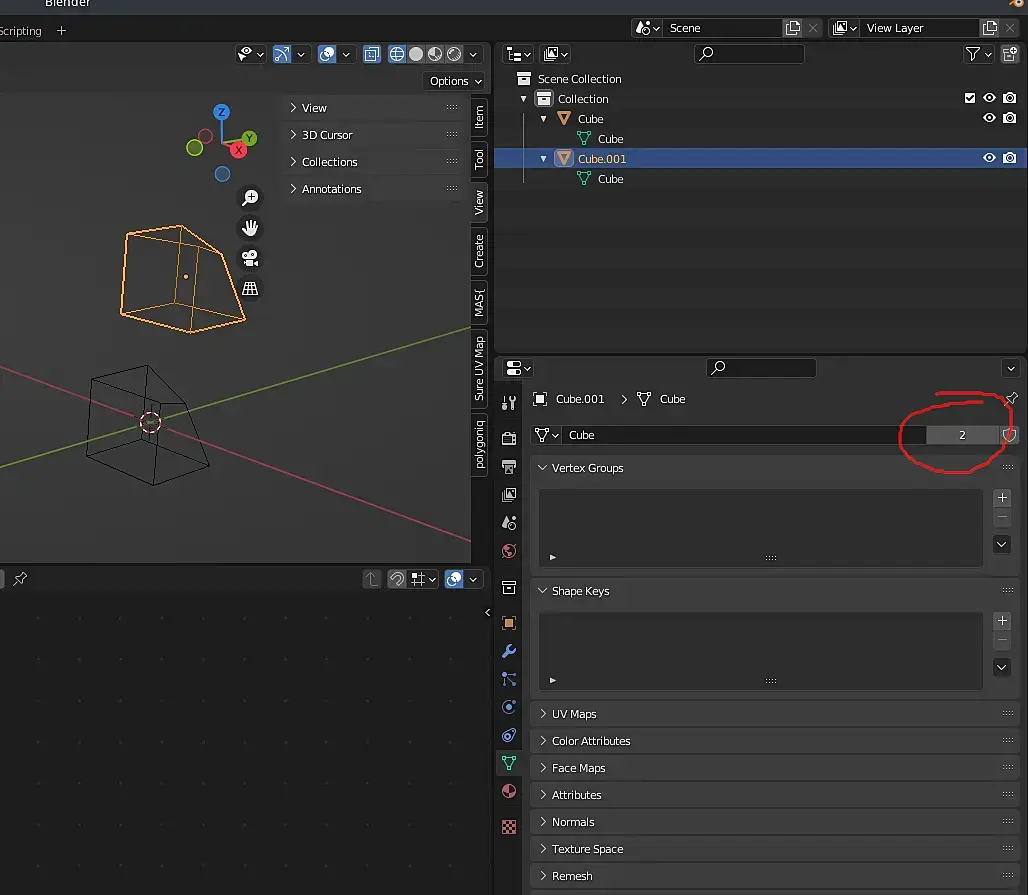
Task: Uncheck the Collection exclude checkbox
Action: tap(969, 99)
